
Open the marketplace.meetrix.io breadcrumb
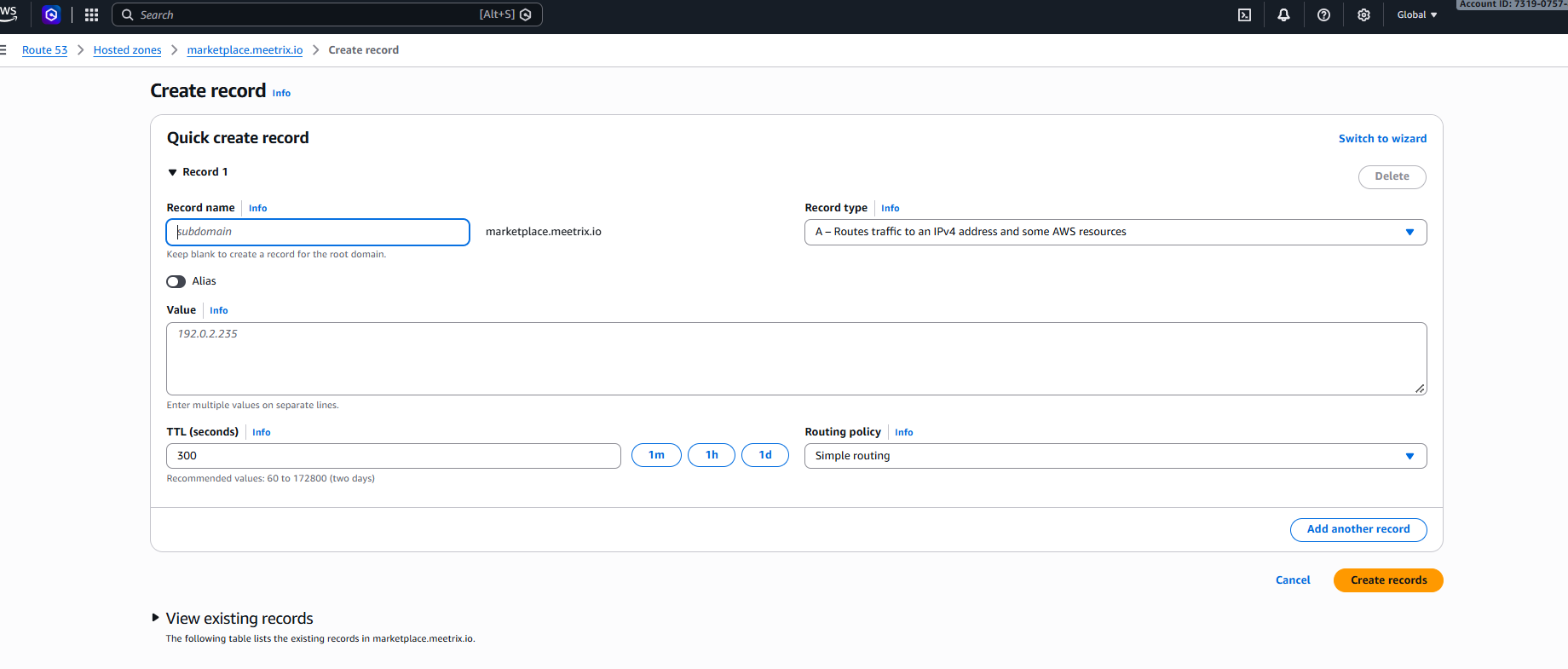pos(245,50)
